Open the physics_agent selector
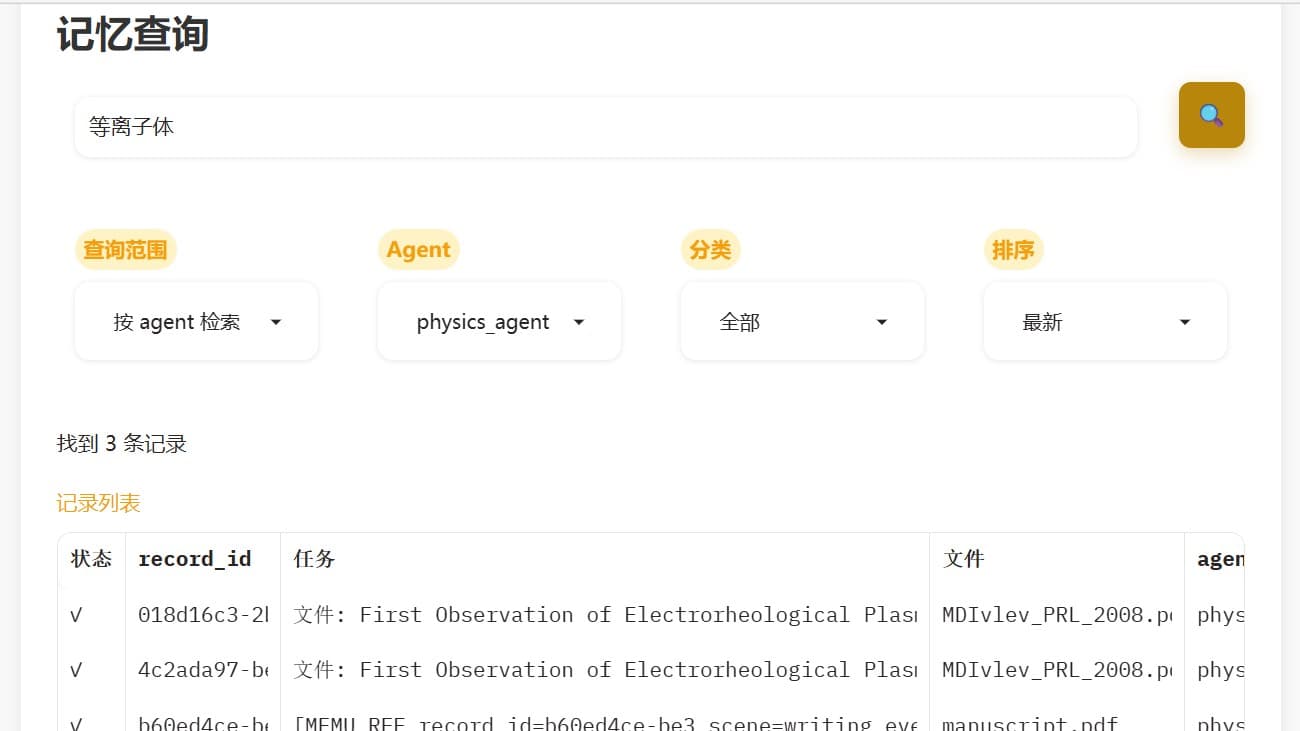Screen dimensions: 1300x731 point(498,321)
